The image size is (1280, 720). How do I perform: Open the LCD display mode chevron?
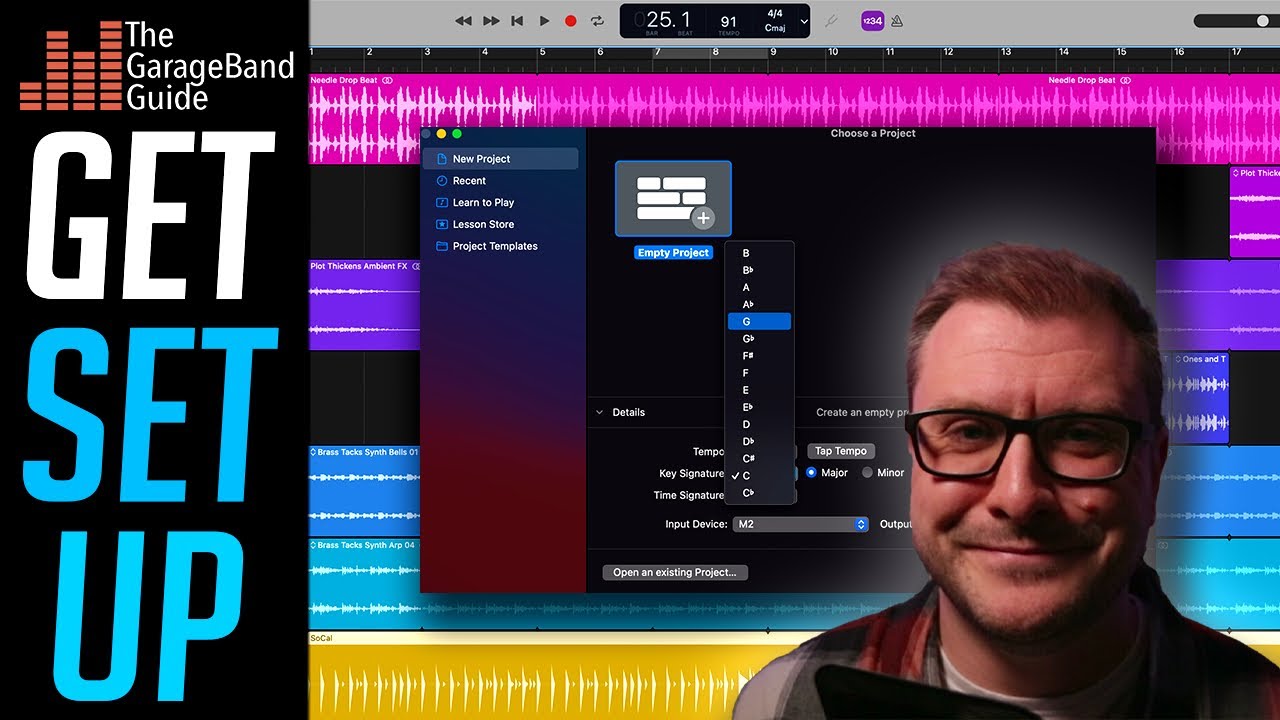[804, 21]
